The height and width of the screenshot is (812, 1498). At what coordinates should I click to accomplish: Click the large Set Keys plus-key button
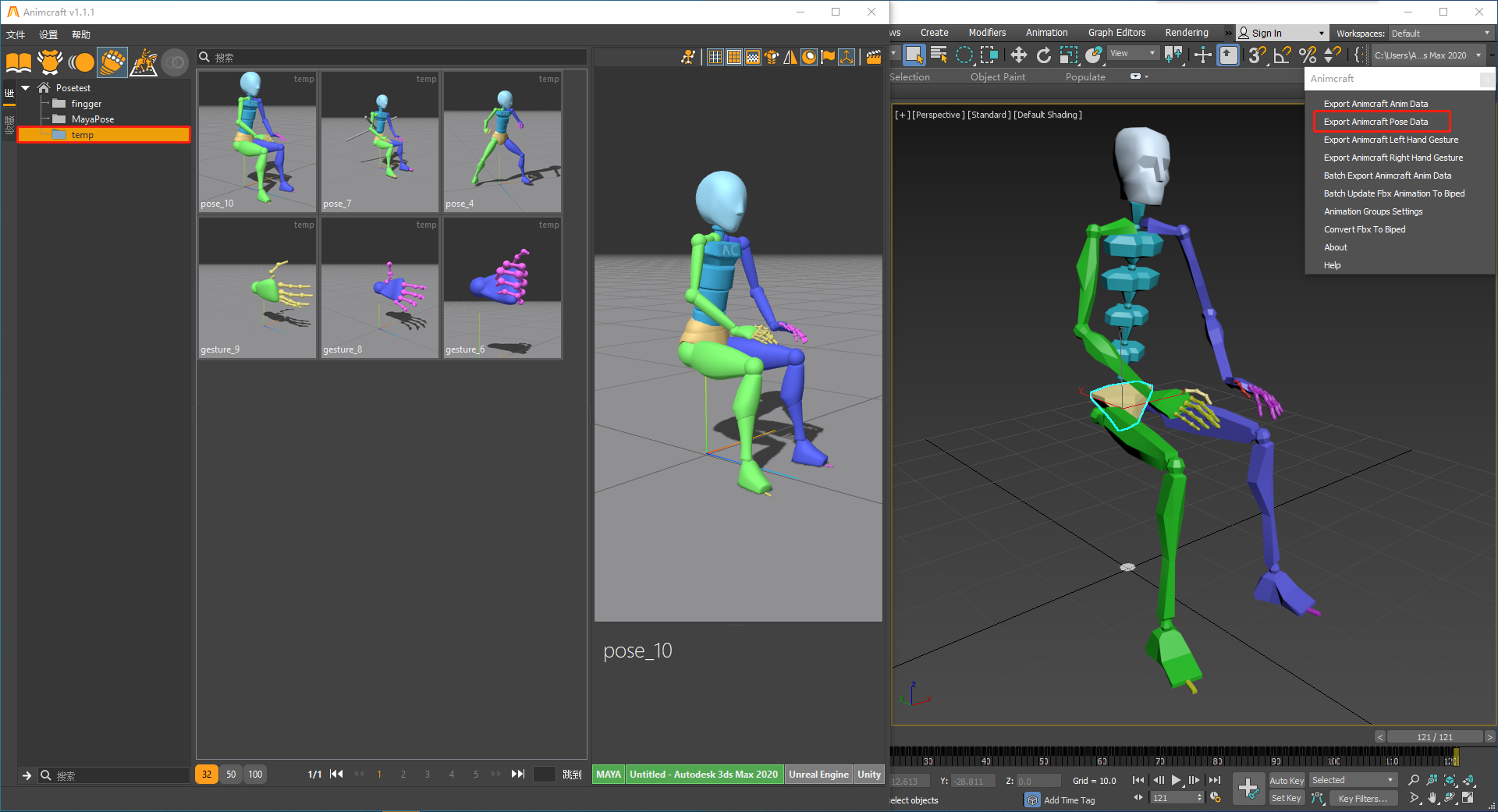coord(1248,788)
